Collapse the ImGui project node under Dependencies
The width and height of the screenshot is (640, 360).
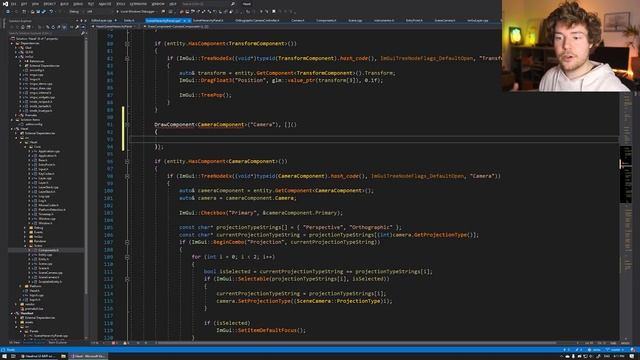[16, 57]
